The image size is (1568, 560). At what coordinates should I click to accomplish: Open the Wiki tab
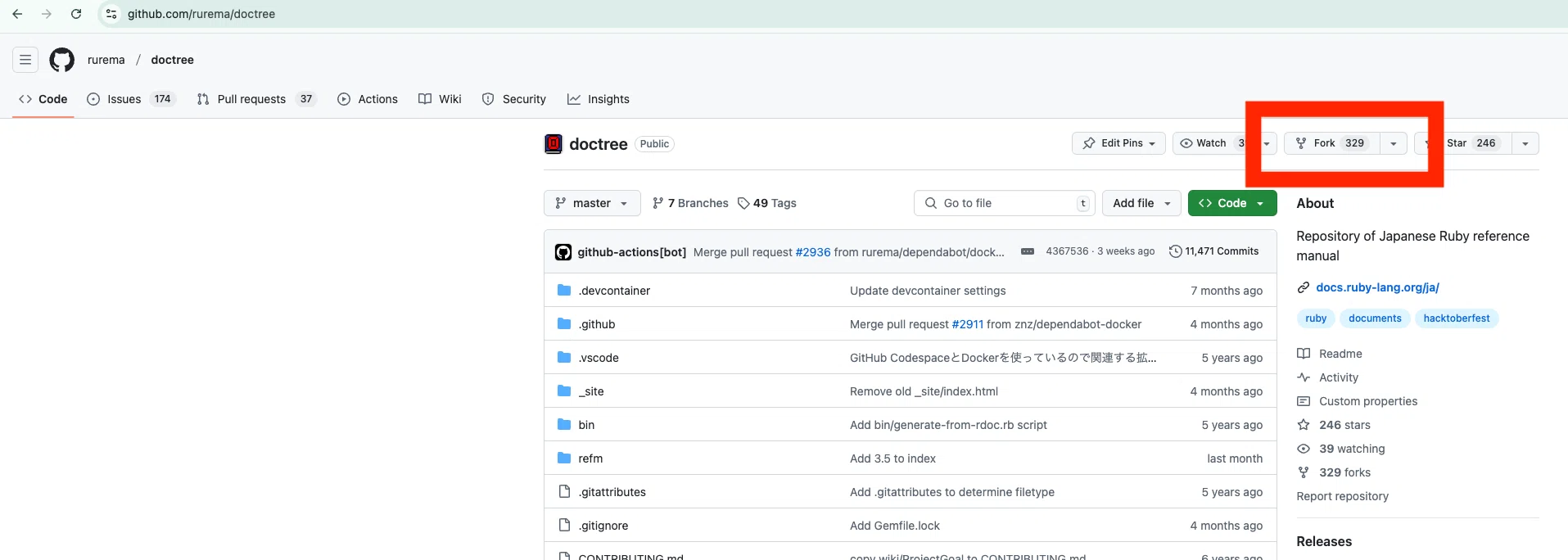coord(440,99)
